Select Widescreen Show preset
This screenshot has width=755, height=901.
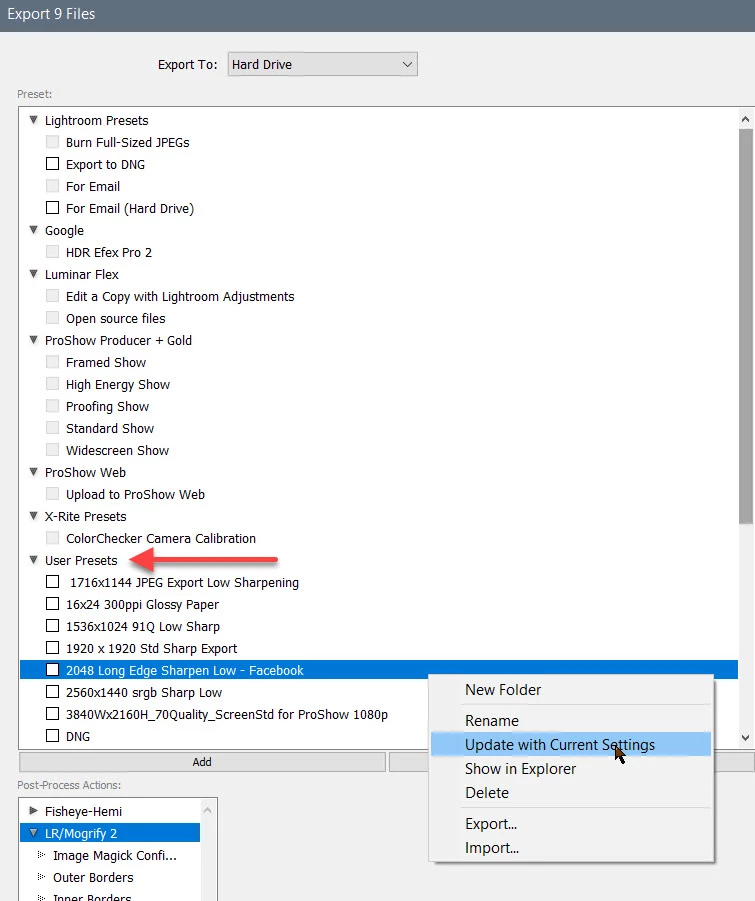click(x=117, y=450)
